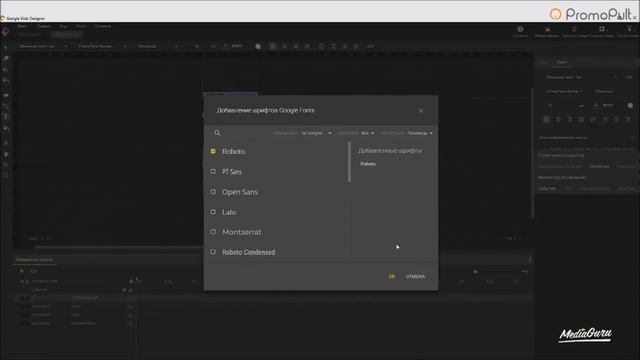Align text left in the top toolbar

(273, 46)
